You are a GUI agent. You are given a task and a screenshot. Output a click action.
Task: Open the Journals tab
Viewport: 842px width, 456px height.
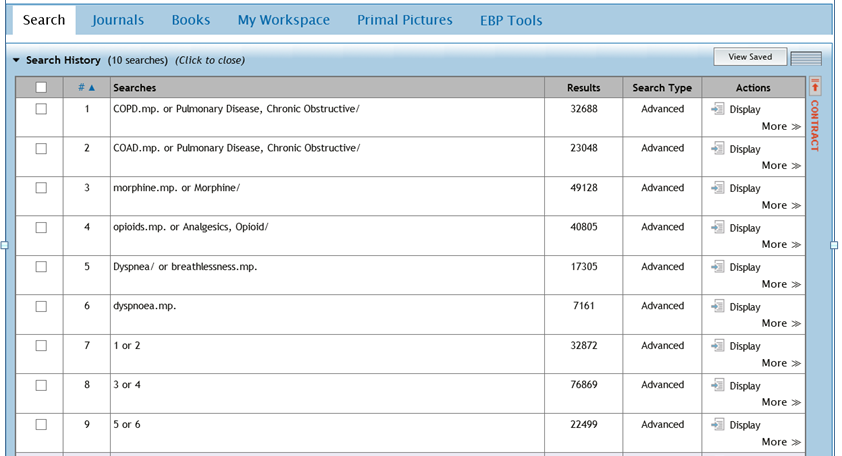point(117,20)
